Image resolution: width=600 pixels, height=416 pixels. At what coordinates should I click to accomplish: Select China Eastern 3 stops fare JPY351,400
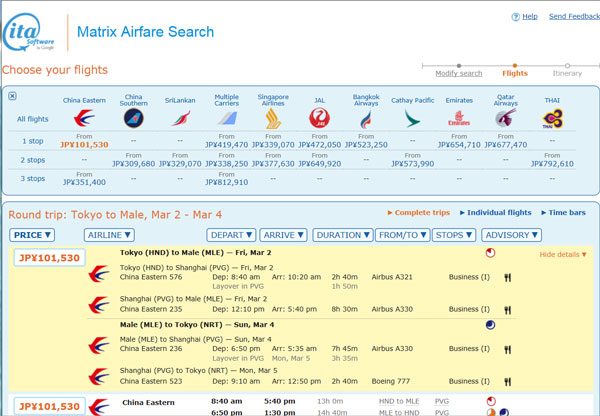(84, 183)
